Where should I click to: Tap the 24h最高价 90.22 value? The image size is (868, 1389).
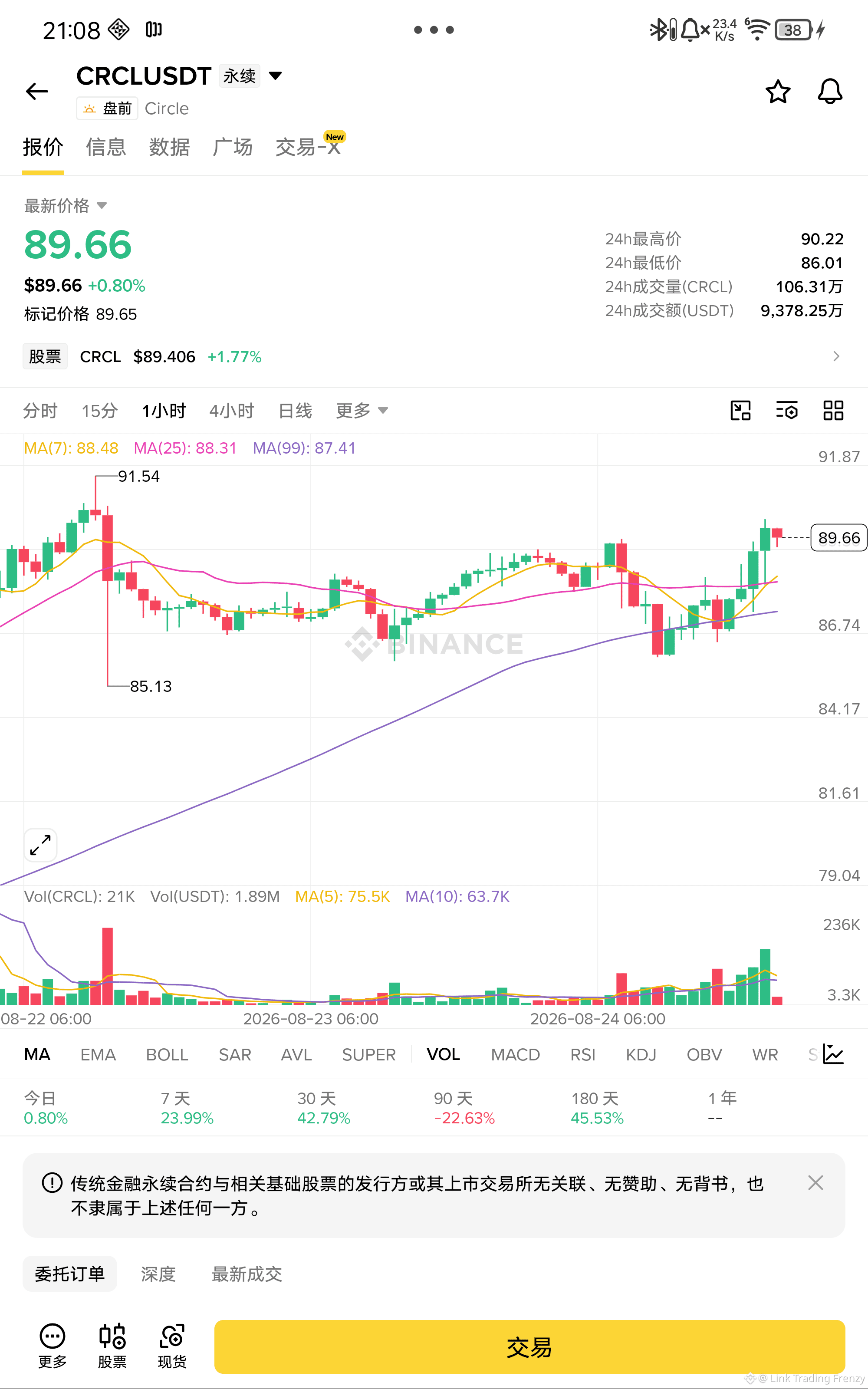coord(822,239)
